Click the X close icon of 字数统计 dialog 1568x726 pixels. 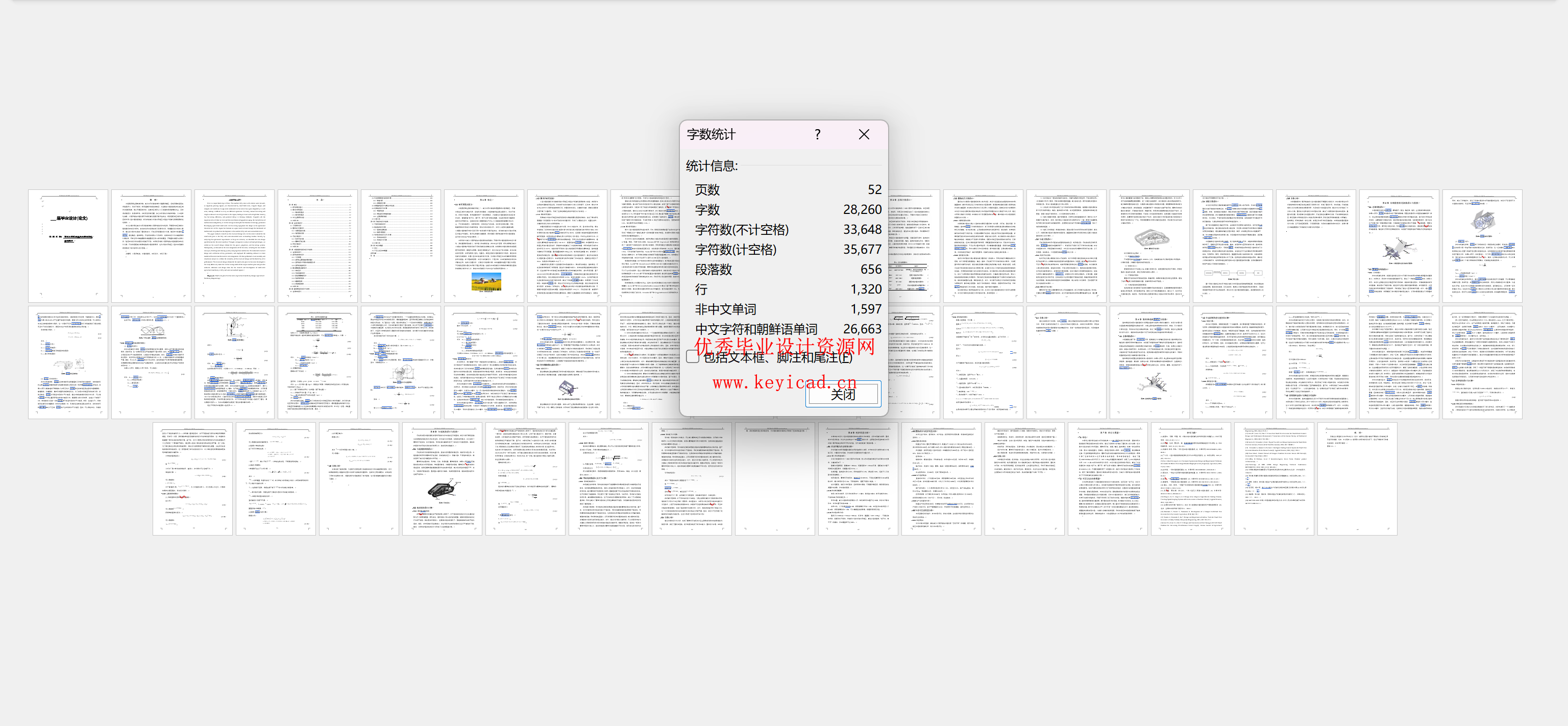(864, 135)
